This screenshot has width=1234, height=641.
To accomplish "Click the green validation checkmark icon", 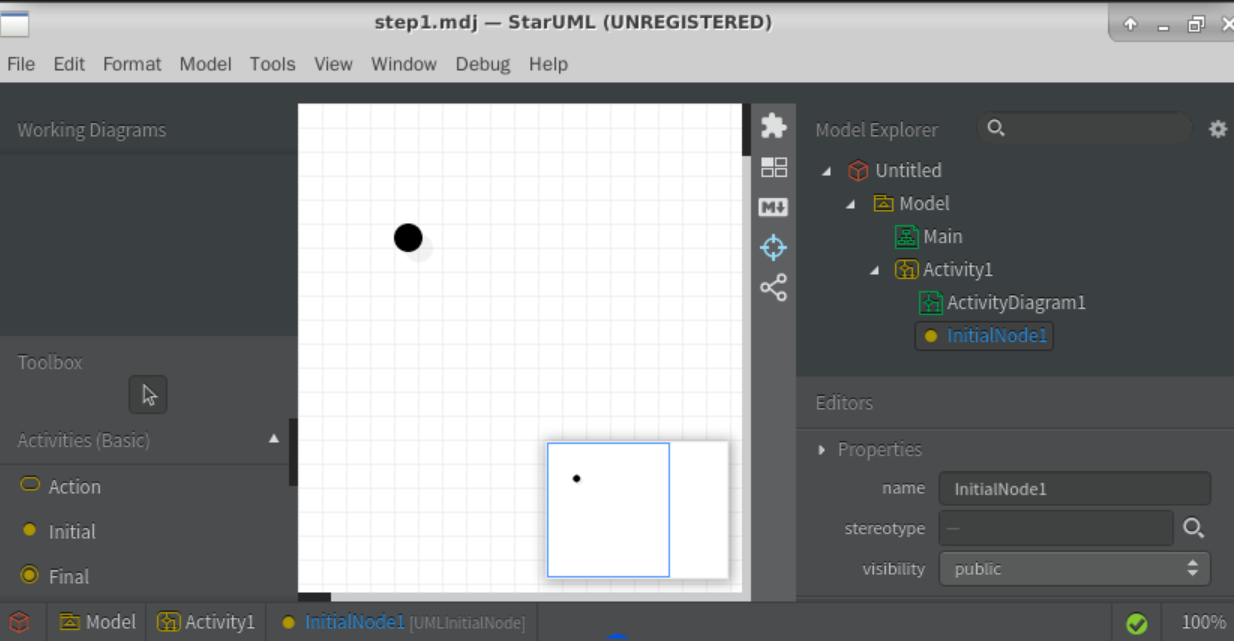I will (x=1136, y=623).
